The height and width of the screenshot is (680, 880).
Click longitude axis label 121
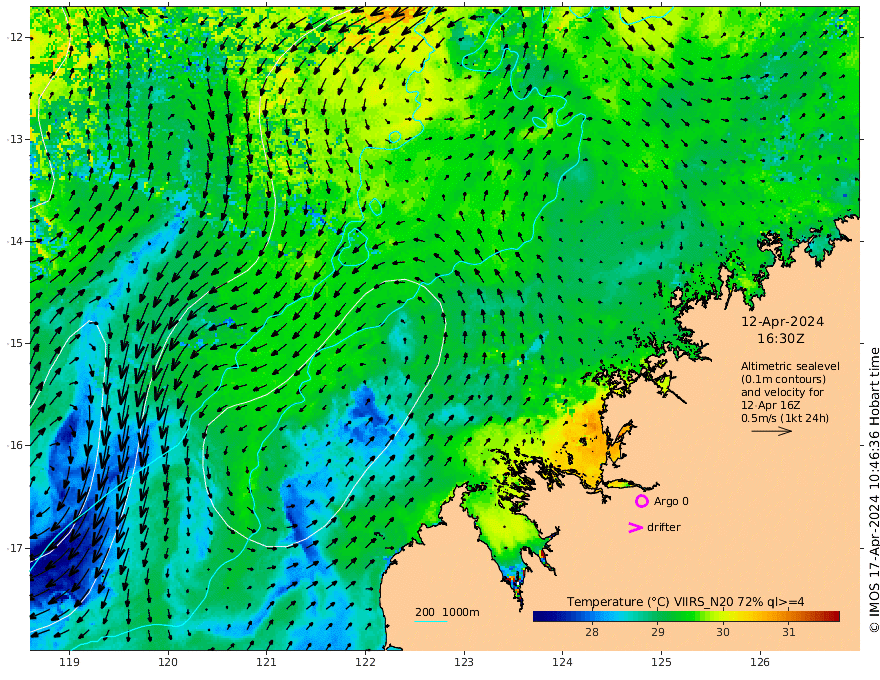pyautogui.click(x=267, y=663)
